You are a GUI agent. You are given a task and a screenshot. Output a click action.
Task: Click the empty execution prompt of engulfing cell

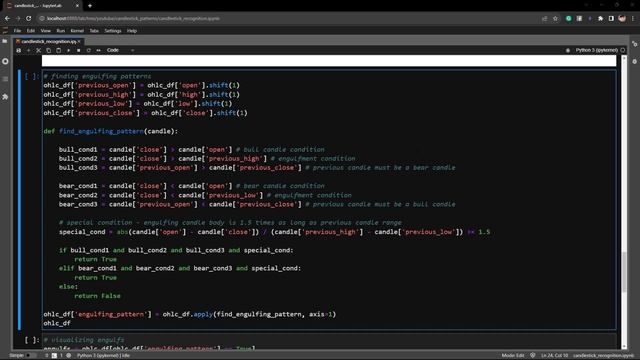(31, 76)
